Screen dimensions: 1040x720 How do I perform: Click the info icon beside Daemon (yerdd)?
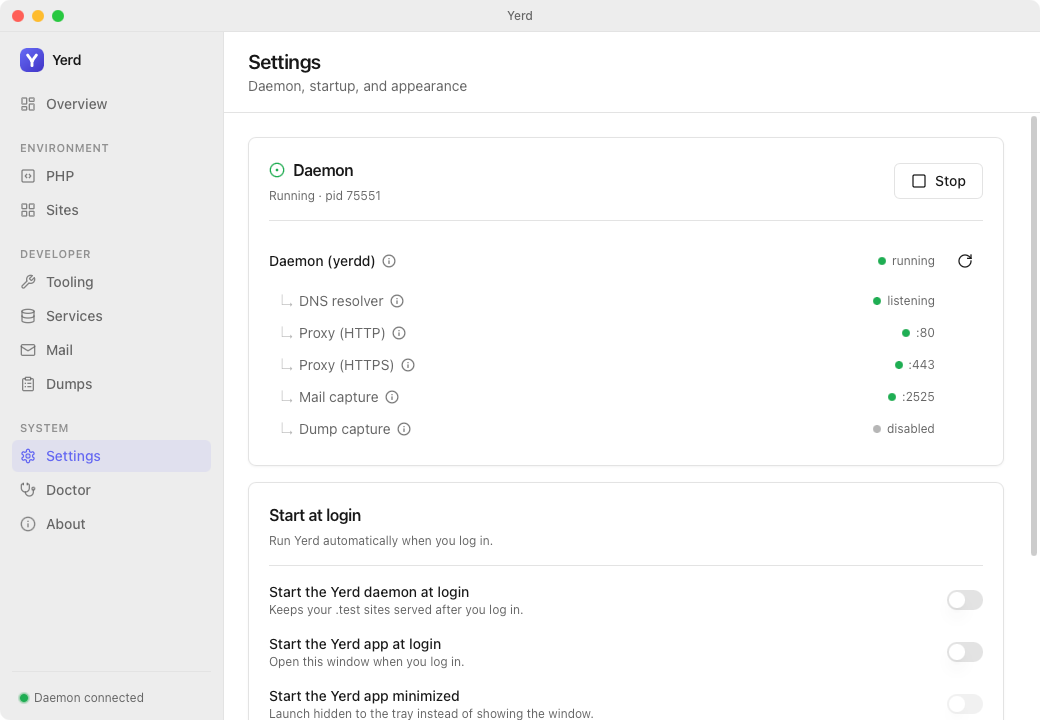click(389, 261)
